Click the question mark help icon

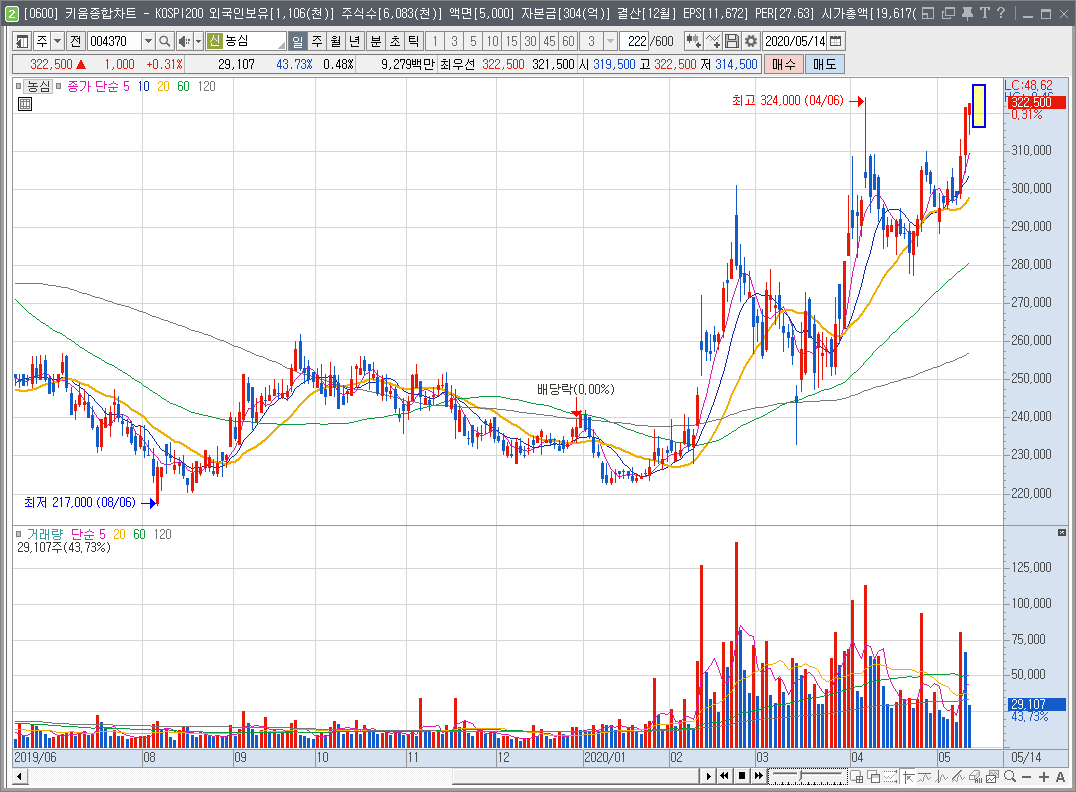pos(1001,13)
